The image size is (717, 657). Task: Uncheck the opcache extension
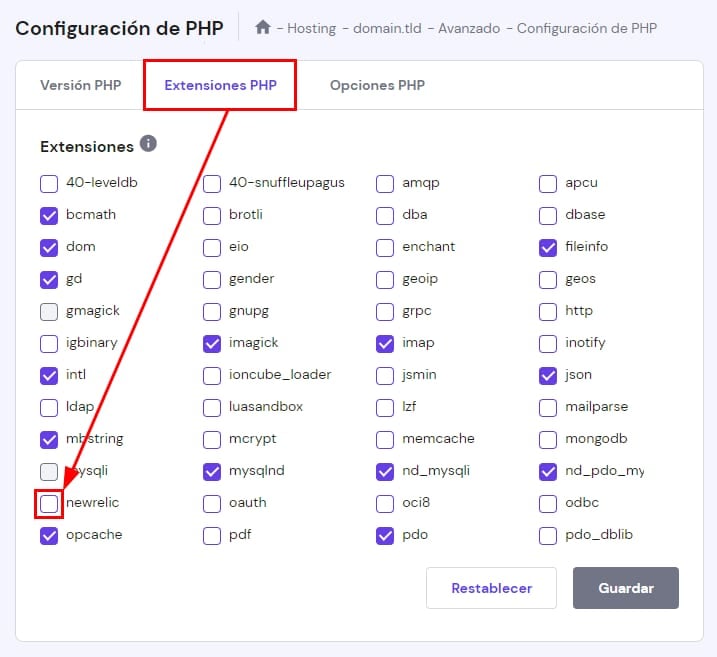click(x=49, y=535)
